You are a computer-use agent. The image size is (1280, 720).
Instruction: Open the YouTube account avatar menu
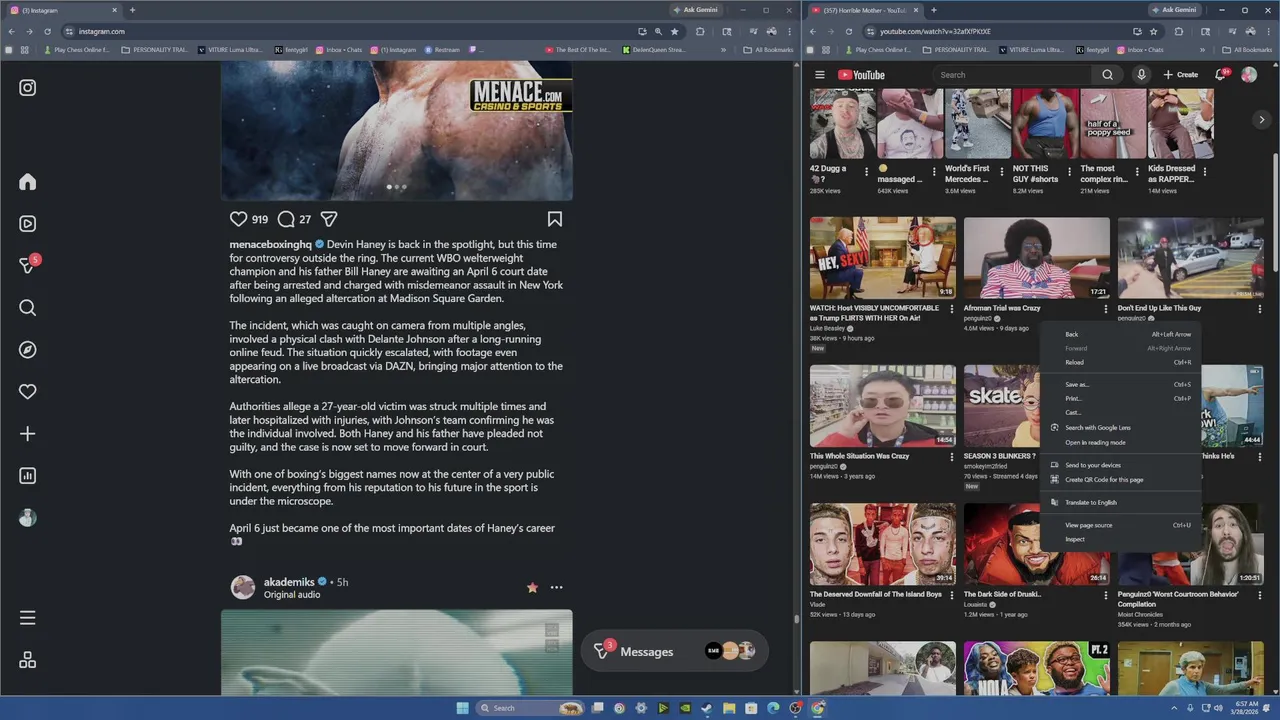click(1249, 75)
